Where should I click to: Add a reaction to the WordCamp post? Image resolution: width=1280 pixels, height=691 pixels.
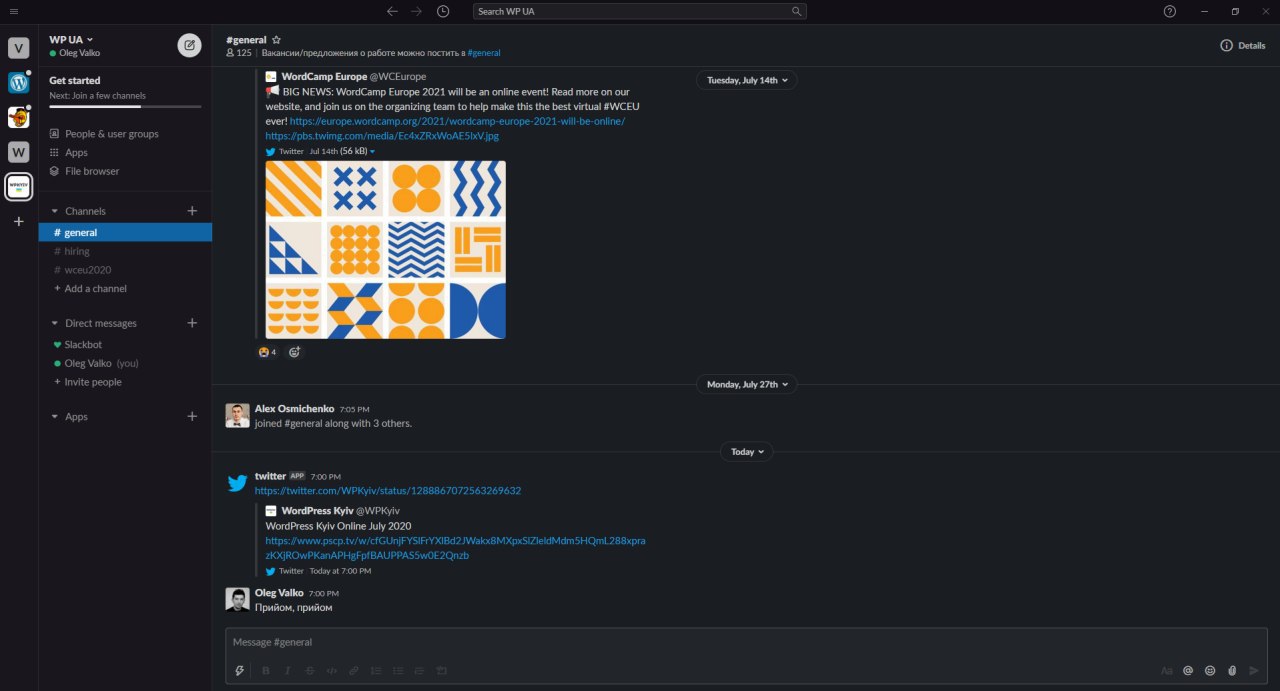(x=294, y=352)
